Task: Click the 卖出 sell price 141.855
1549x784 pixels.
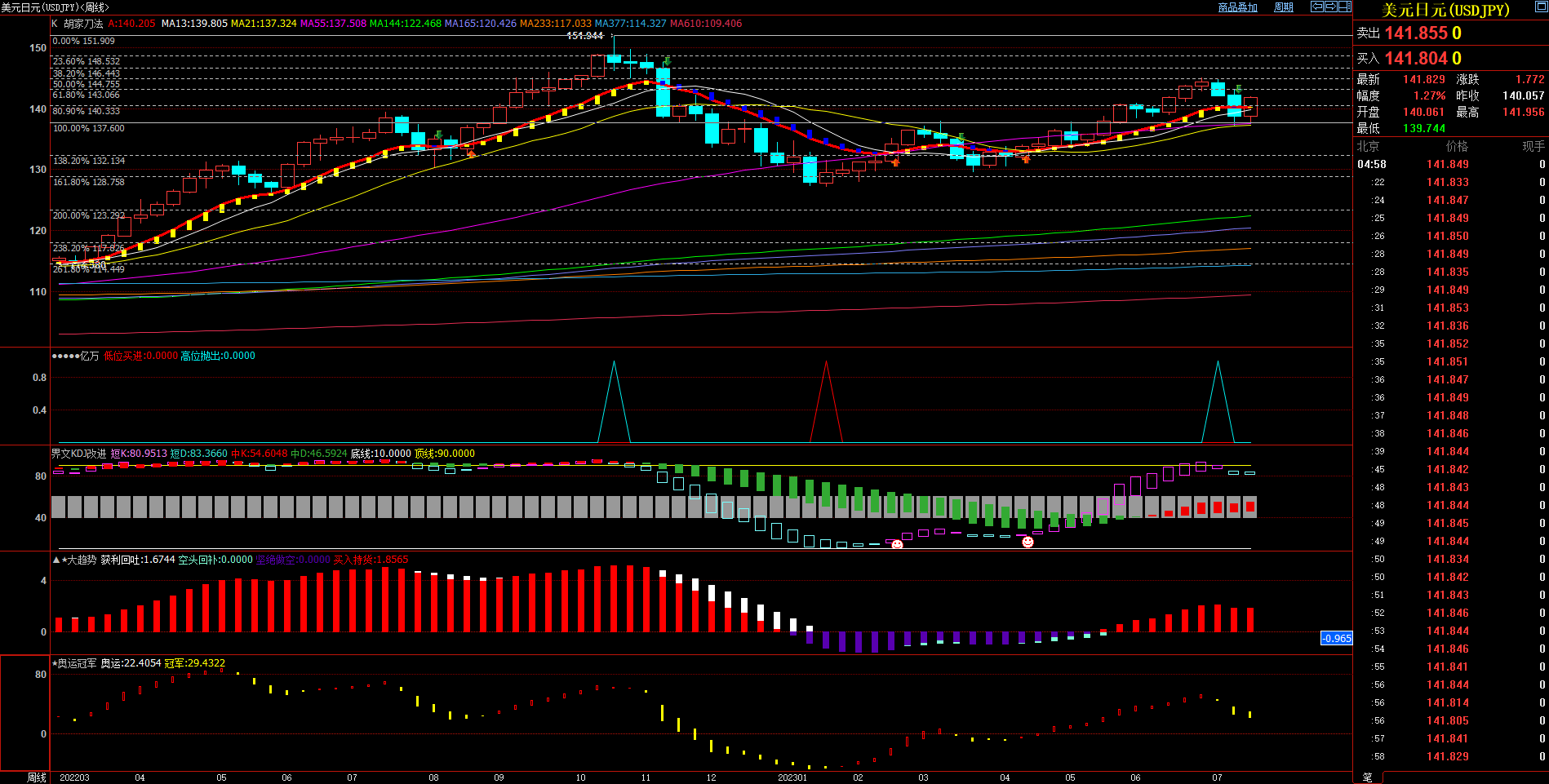Action: coord(1423,33)
